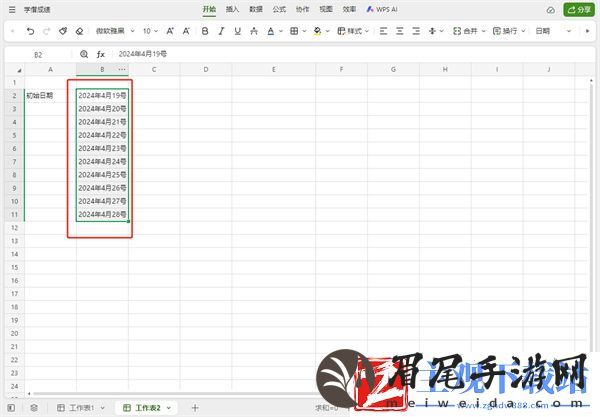Expand 工作表1 sheet tab menu arrow
This screenshot has height=417, width=600.
click(103, 408)
